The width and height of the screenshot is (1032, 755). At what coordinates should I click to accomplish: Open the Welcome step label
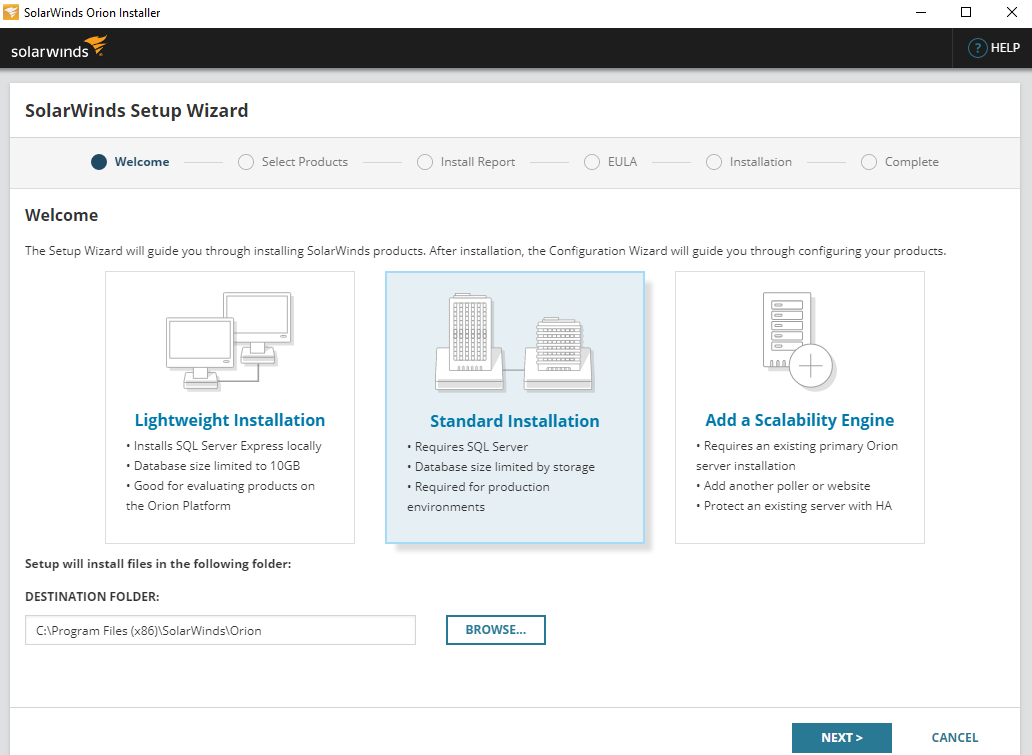[142, 162]
